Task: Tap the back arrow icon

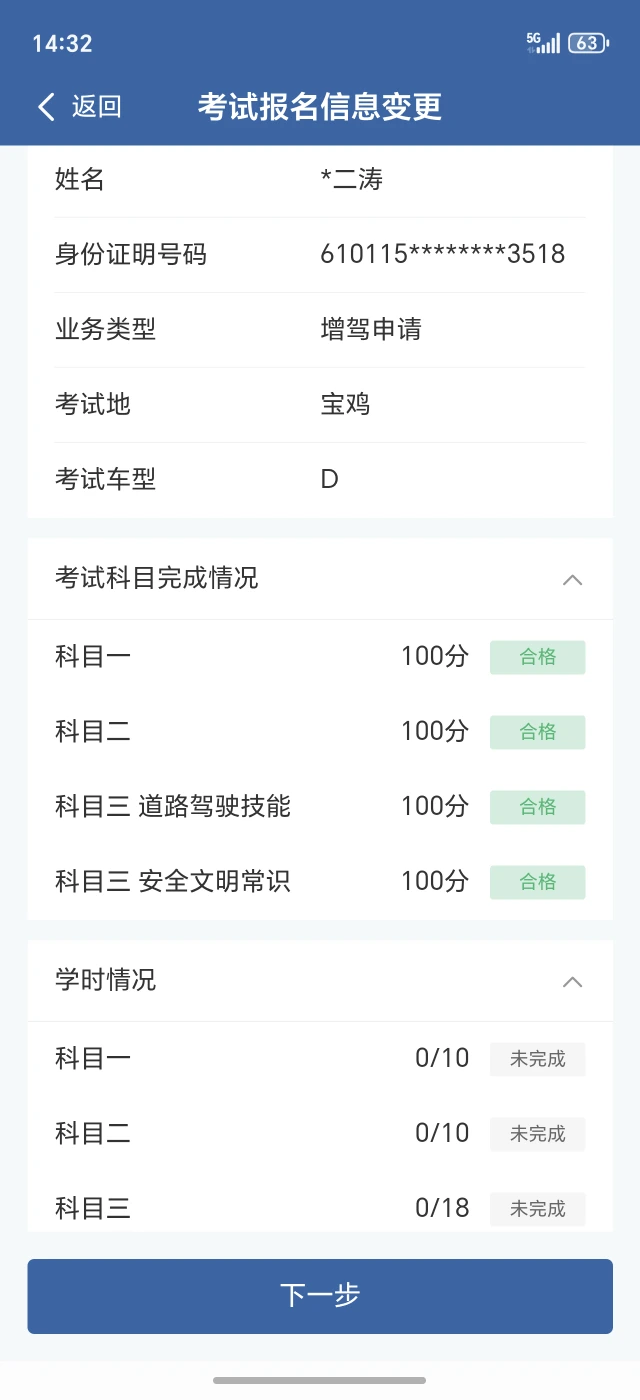Action: tap(46, 107)
